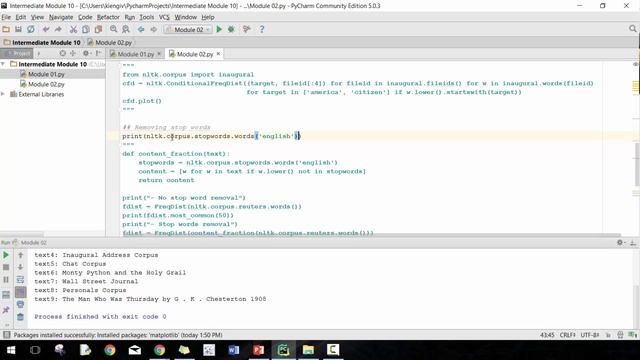
Task: Undo the last edit in toolbar
Action: [46, 29]
